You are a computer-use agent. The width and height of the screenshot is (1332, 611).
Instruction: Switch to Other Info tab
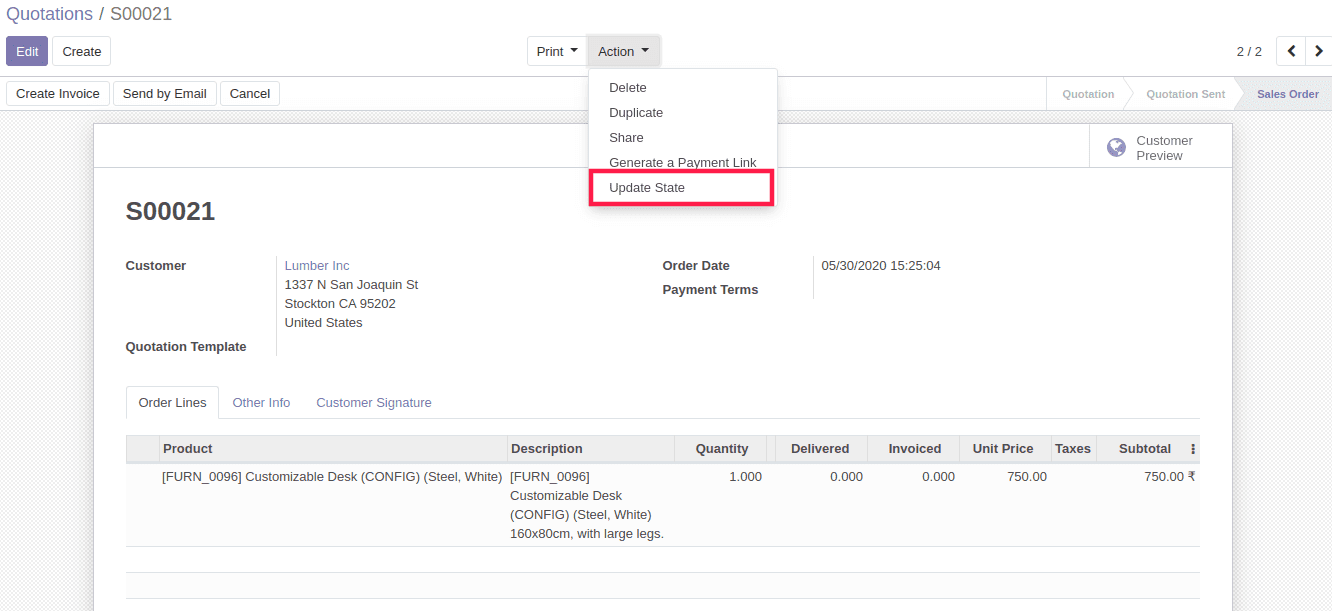pyautogui.click(x=261, y=403)
